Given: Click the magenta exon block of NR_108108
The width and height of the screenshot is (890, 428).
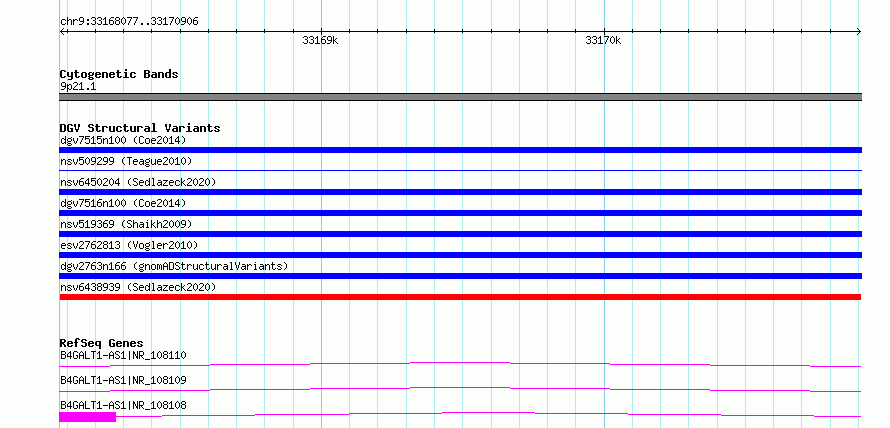Looking at the screenshot, I should tap(87, 417).
